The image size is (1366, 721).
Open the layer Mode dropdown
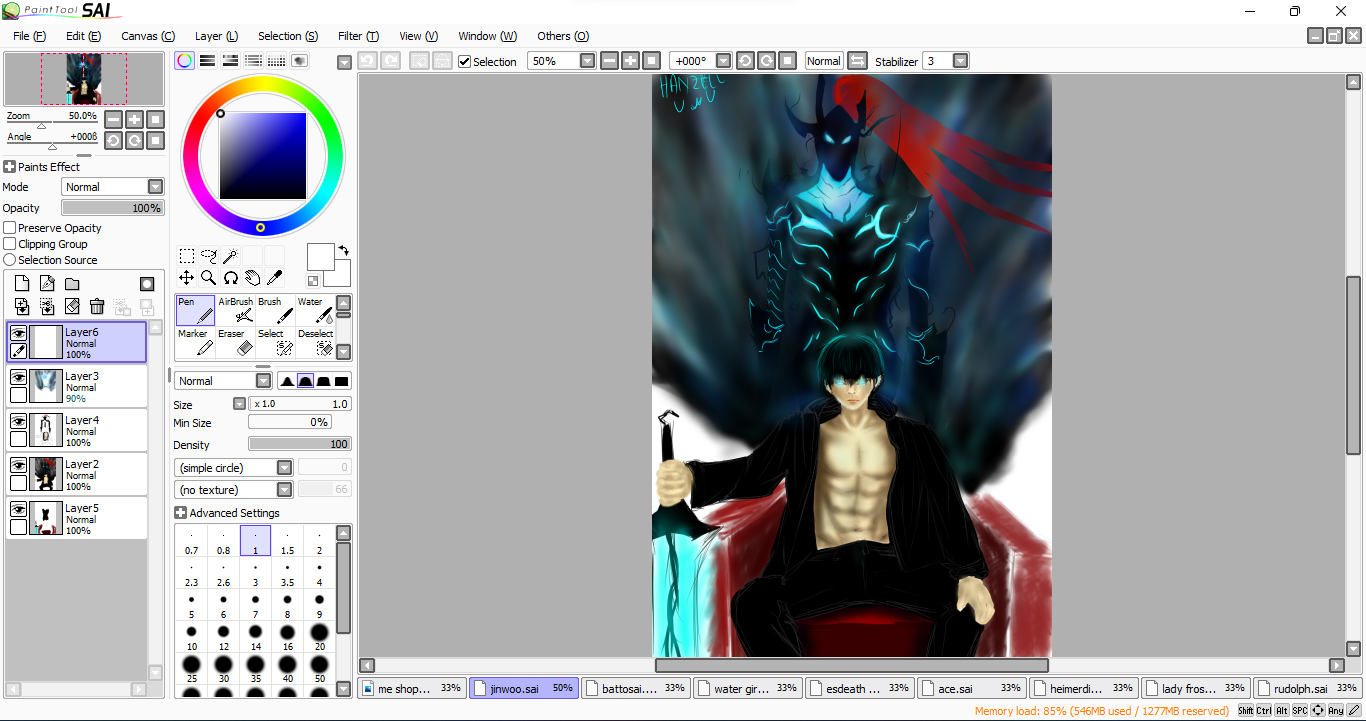(x=155, y=187)
